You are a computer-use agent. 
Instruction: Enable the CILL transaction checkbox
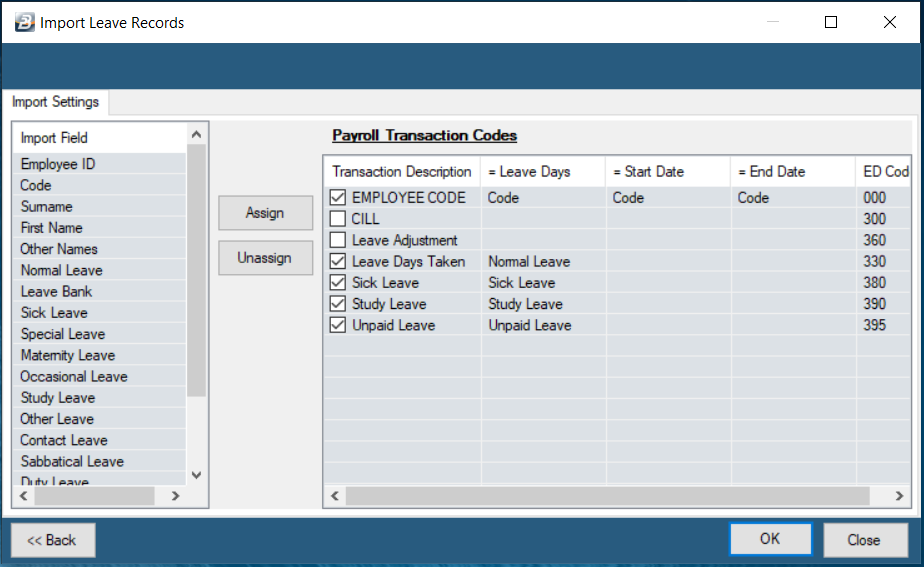tap(338, 219)
